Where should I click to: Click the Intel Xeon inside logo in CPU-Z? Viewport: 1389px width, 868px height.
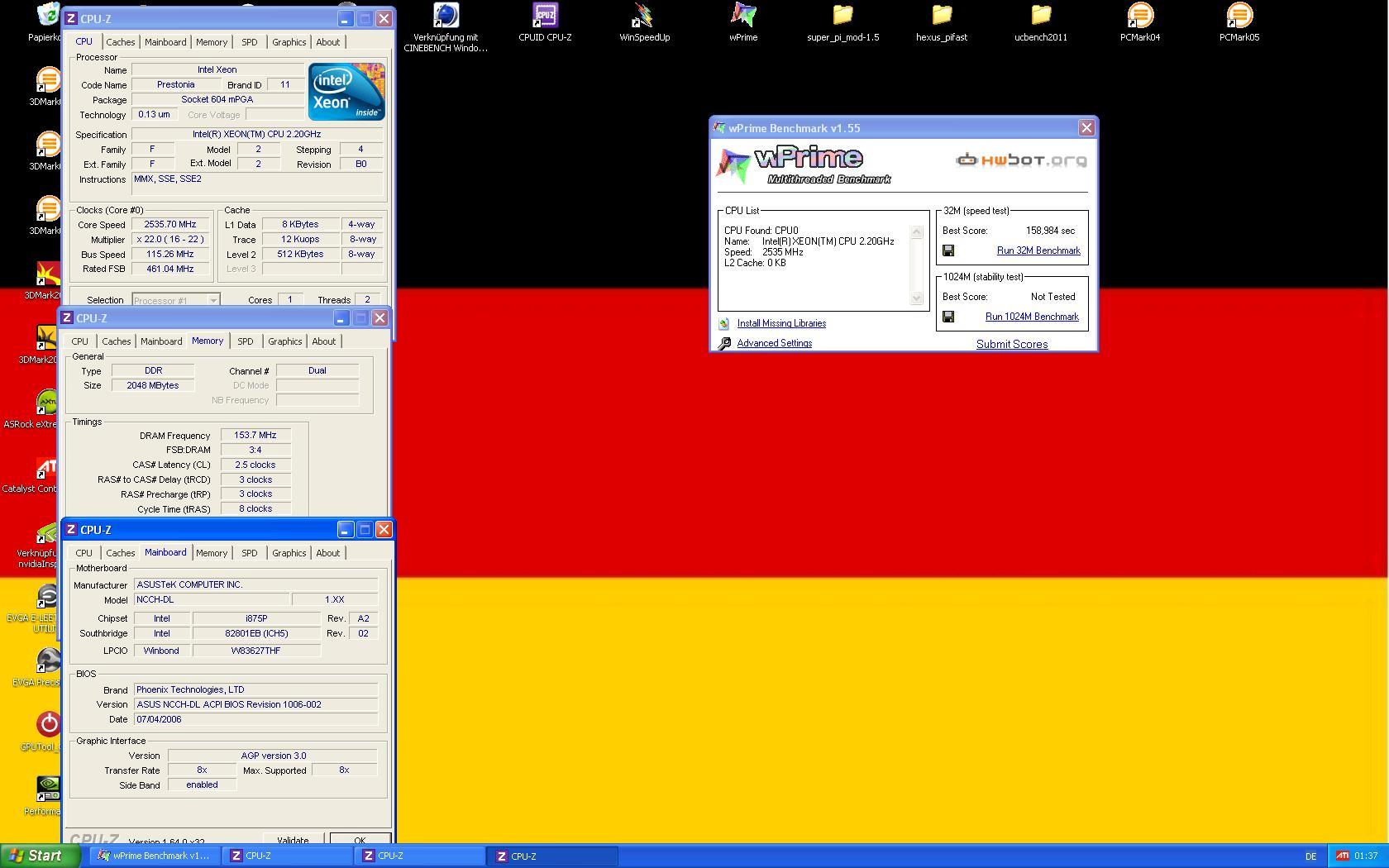[x=346, y=91]
